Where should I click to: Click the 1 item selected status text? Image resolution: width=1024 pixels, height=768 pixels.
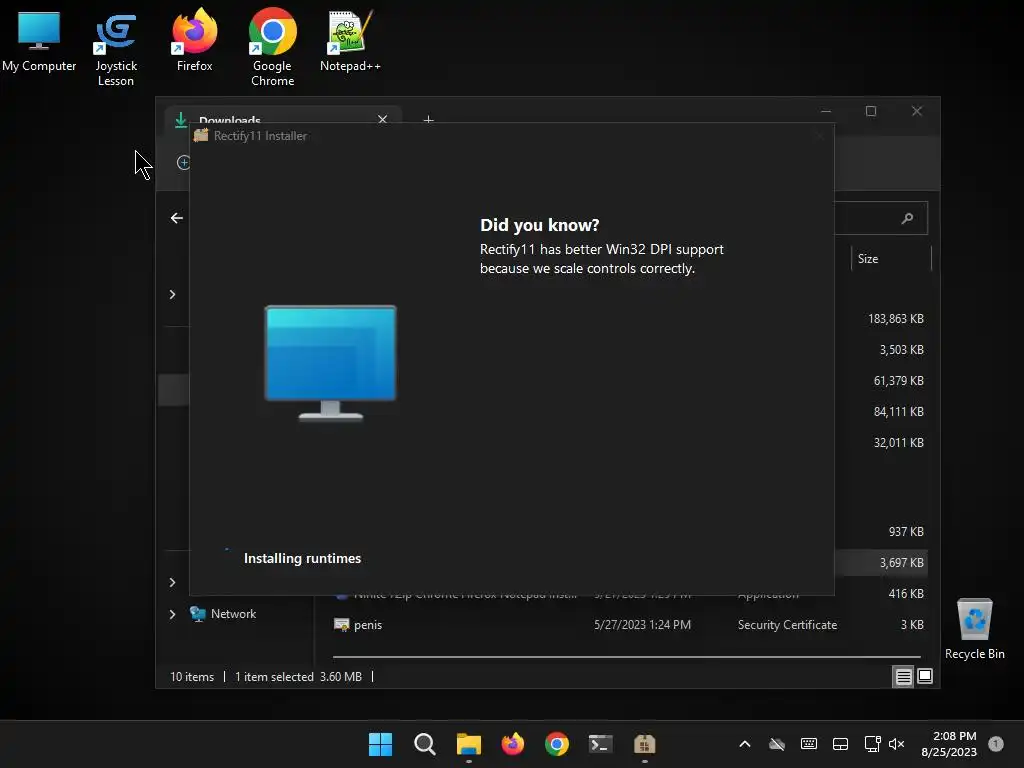(x=274, y=677)
